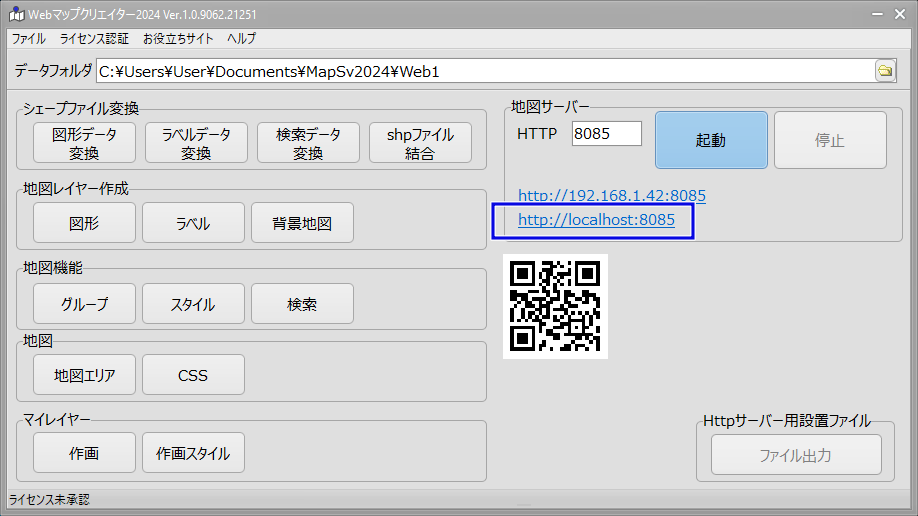The height and width of the screenshot is (516, 918).
Task: Open the ヘルプ menu
Action: (x=241, y=39)
